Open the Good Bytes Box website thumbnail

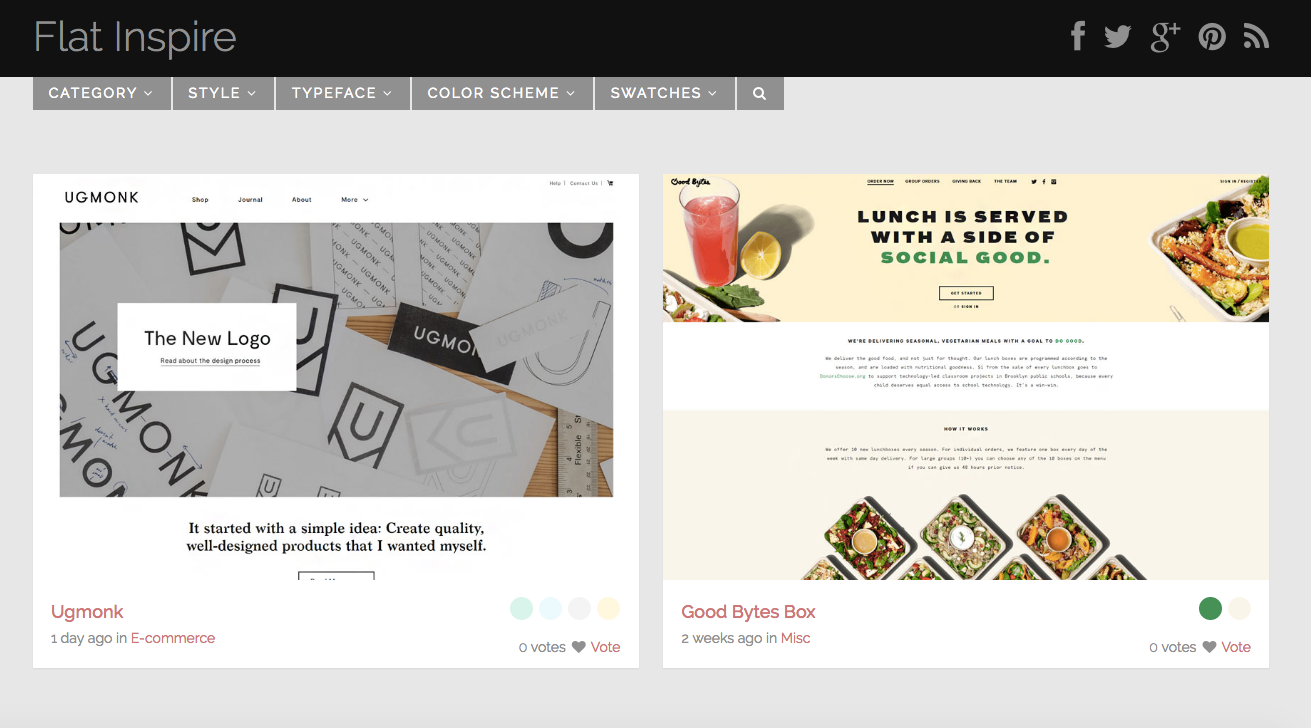pos(966,377)
